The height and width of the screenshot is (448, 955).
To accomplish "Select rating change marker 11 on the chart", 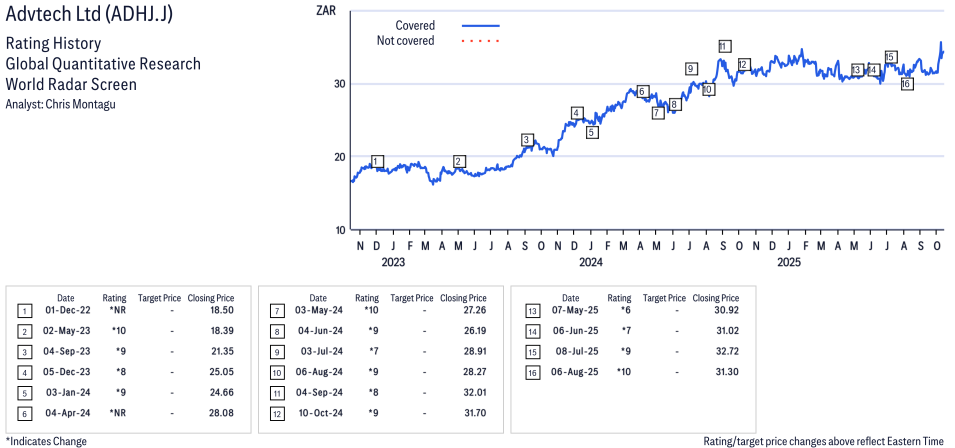I will click(724, 46).
